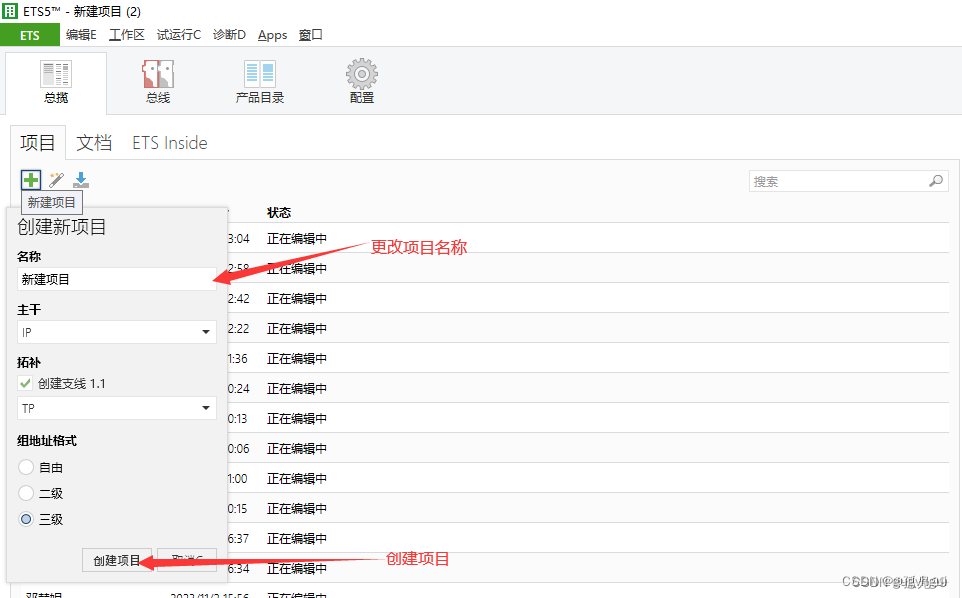Open the 窗口 menu
The height and width of the screenshot is (598, 962).
(310, 35)
